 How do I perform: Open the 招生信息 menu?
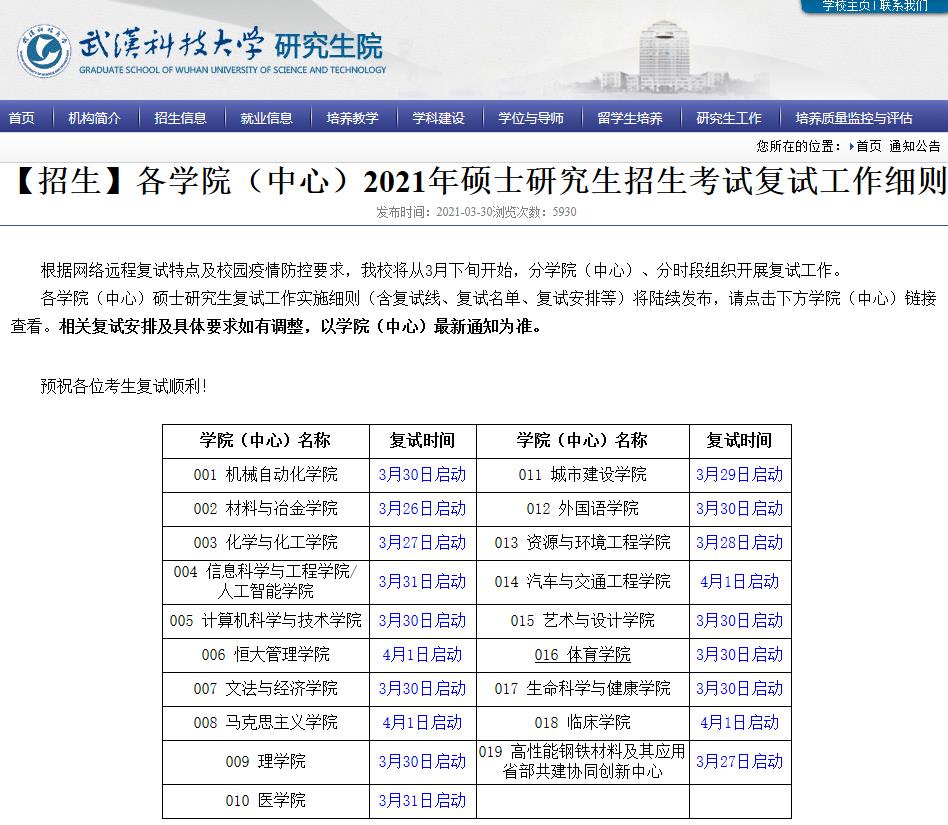coord(180,118)
